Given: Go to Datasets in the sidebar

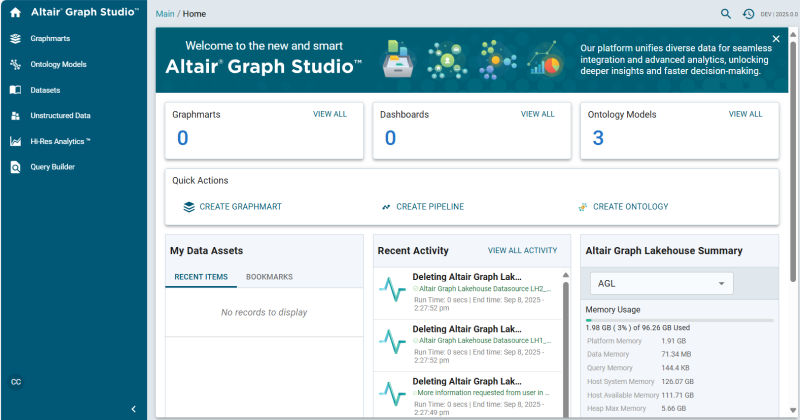Looking at the screenshot, I should [45, 90].
